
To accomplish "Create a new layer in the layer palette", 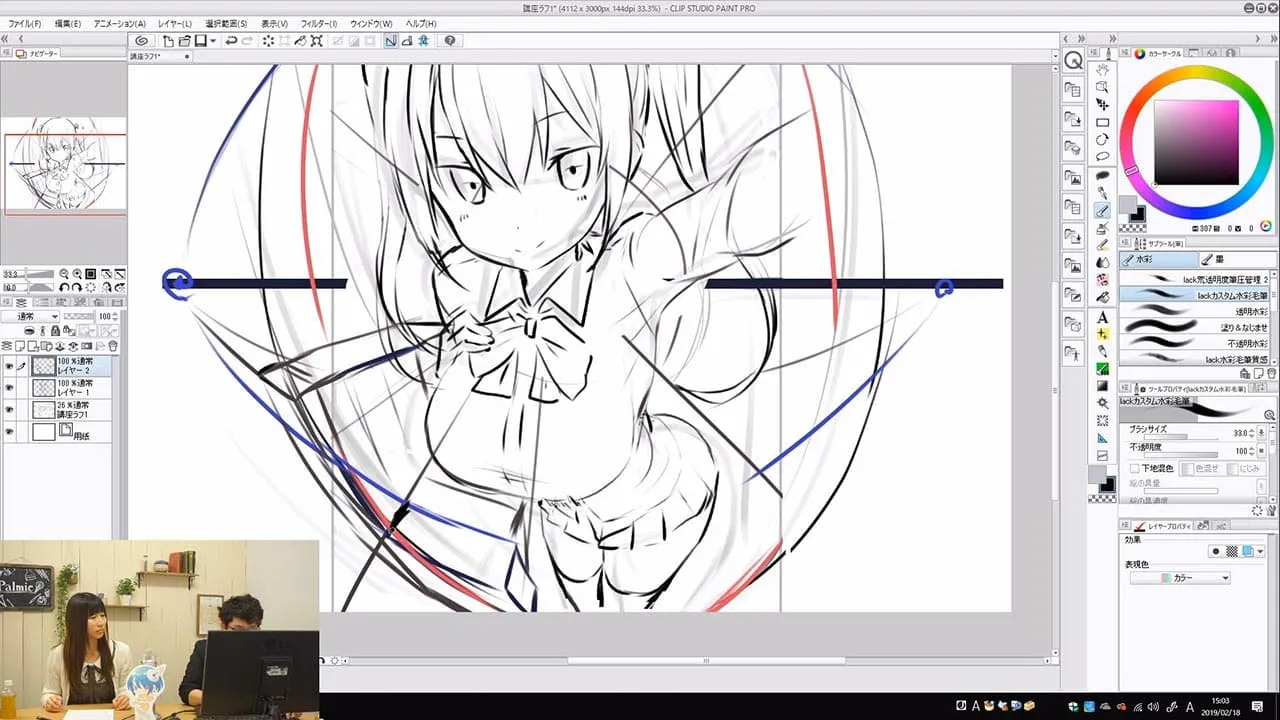I will [x=18, y=346].
